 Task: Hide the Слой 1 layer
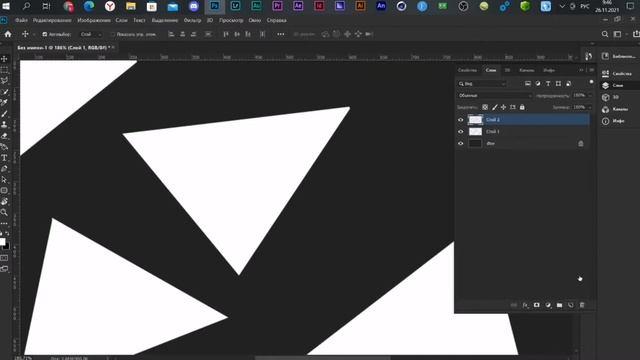[x=461, y=131]
